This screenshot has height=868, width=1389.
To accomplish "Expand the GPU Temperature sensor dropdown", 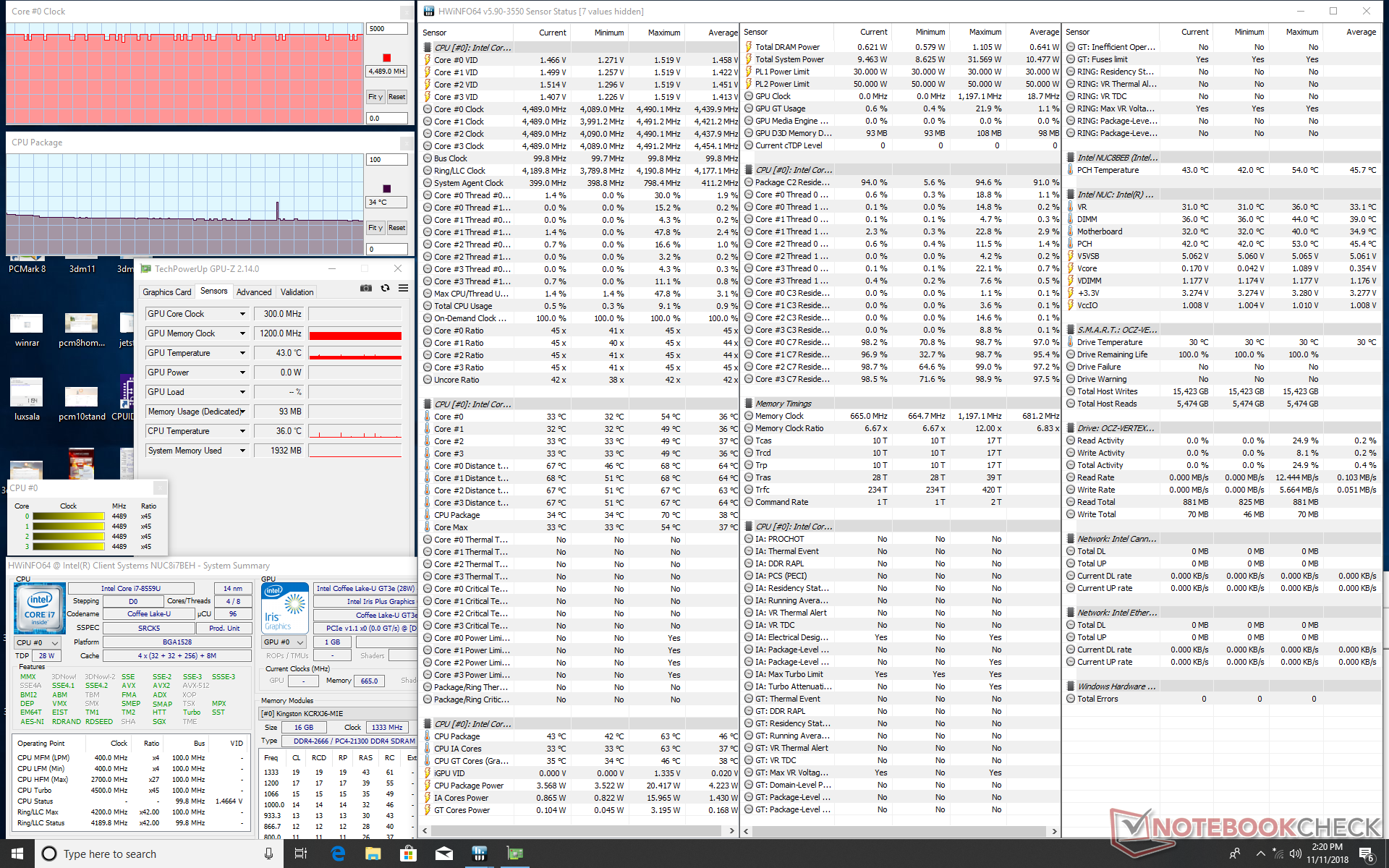I will [x=242, y=353].
